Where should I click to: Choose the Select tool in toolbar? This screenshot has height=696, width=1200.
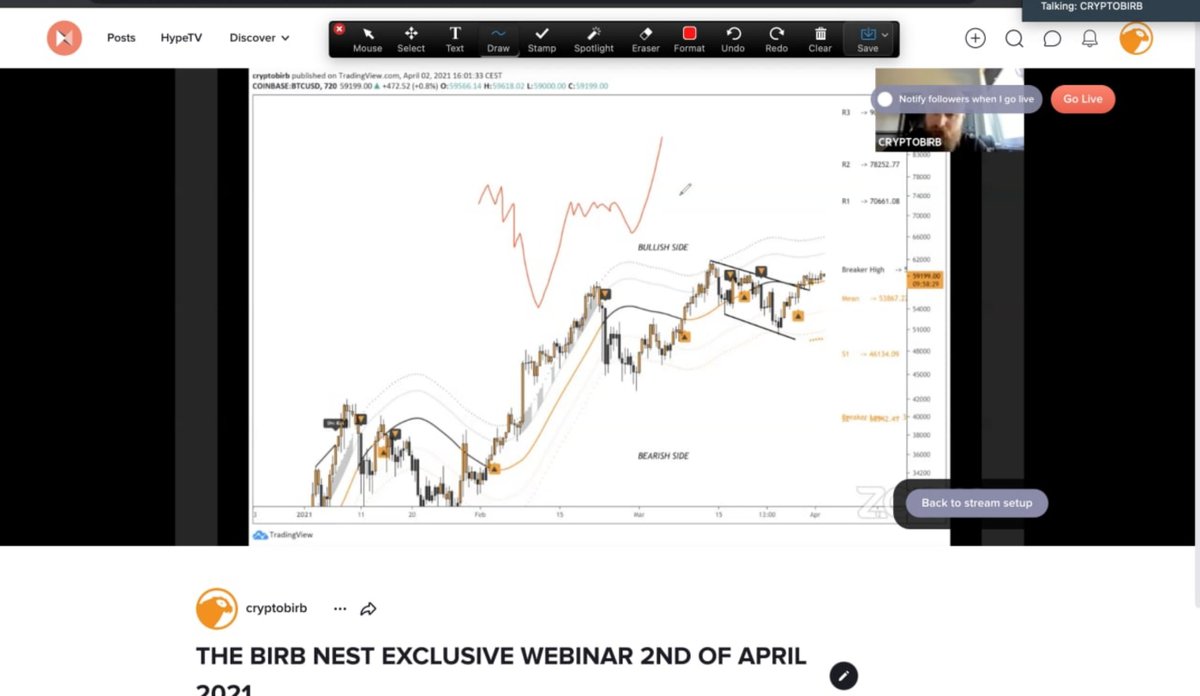click(x=411, y=40)
